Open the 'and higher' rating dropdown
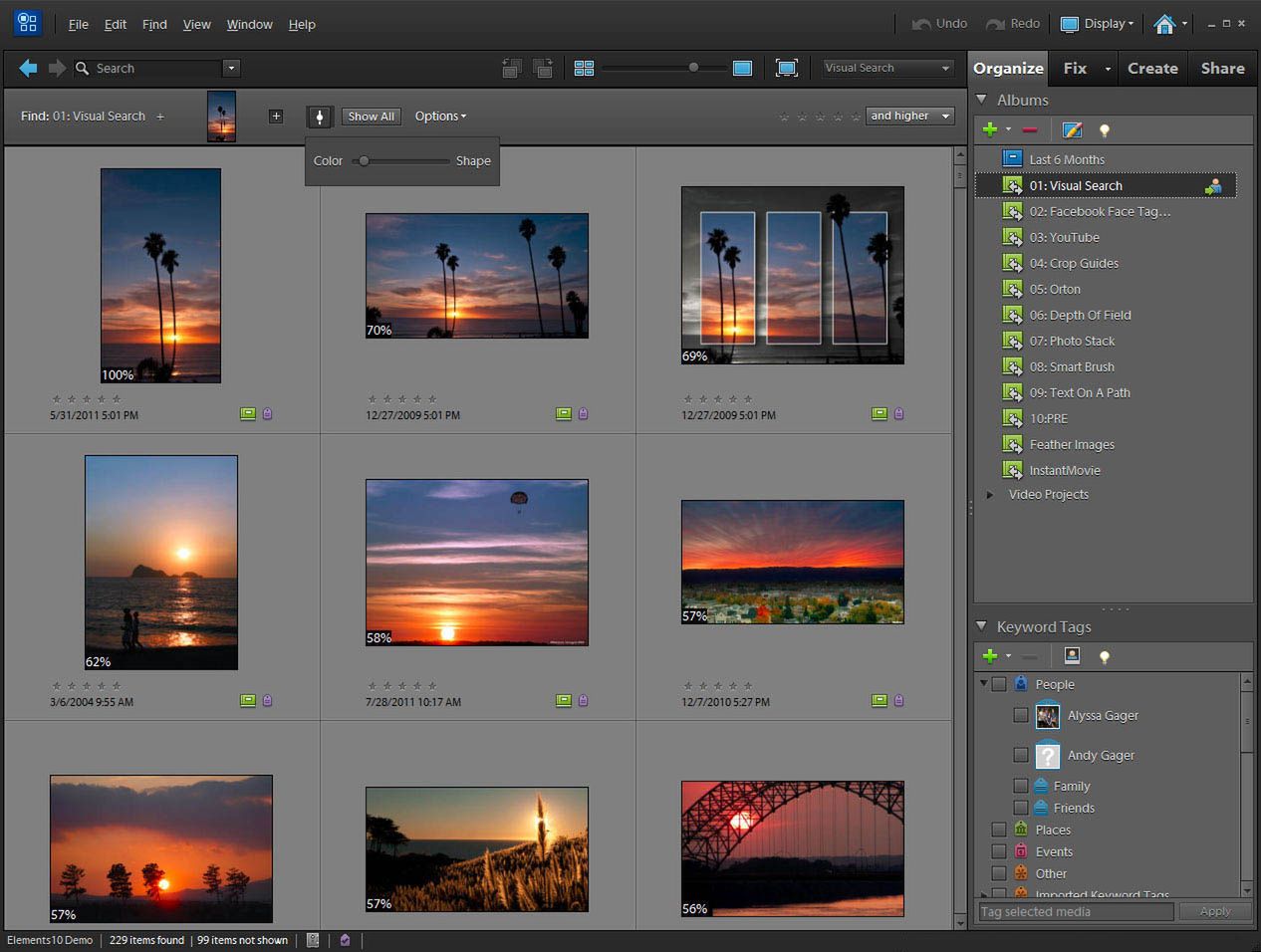The width and height of the screenshot is (1261, 952). click(910, 116)
